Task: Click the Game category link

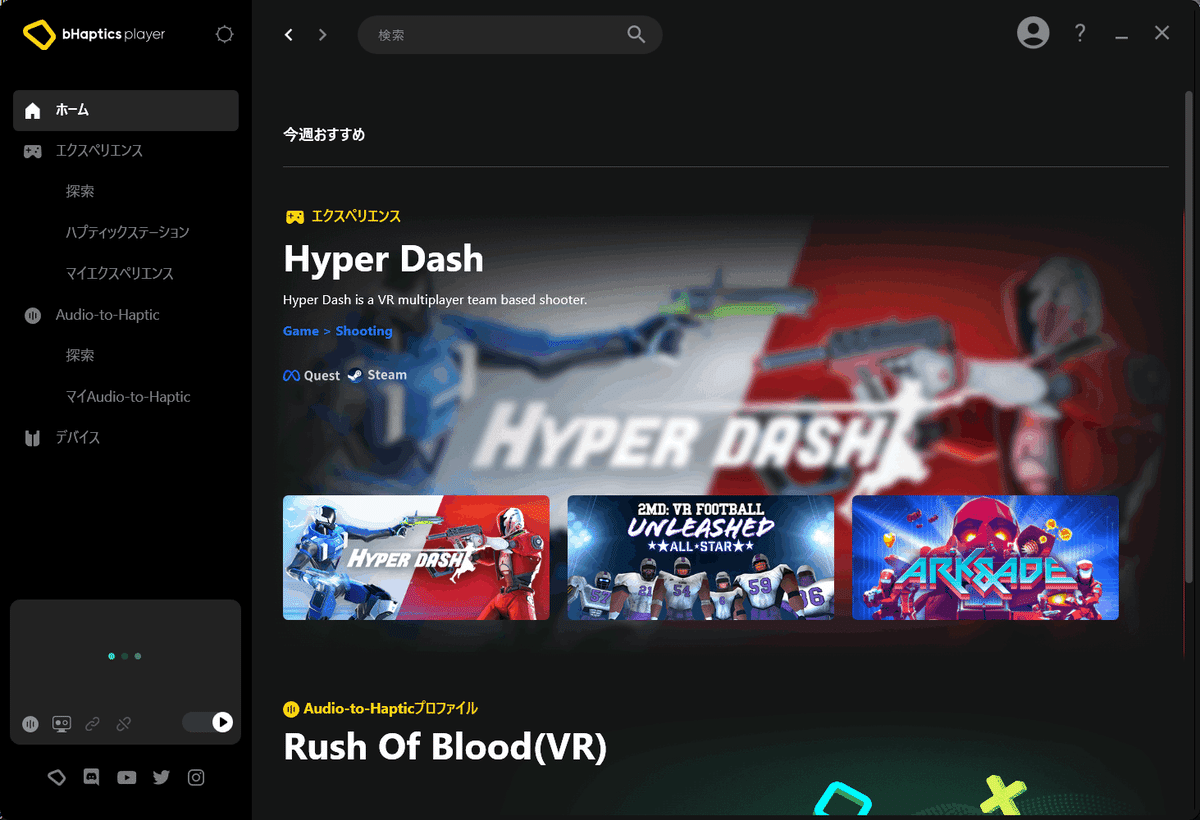Action: coord(301,331)
